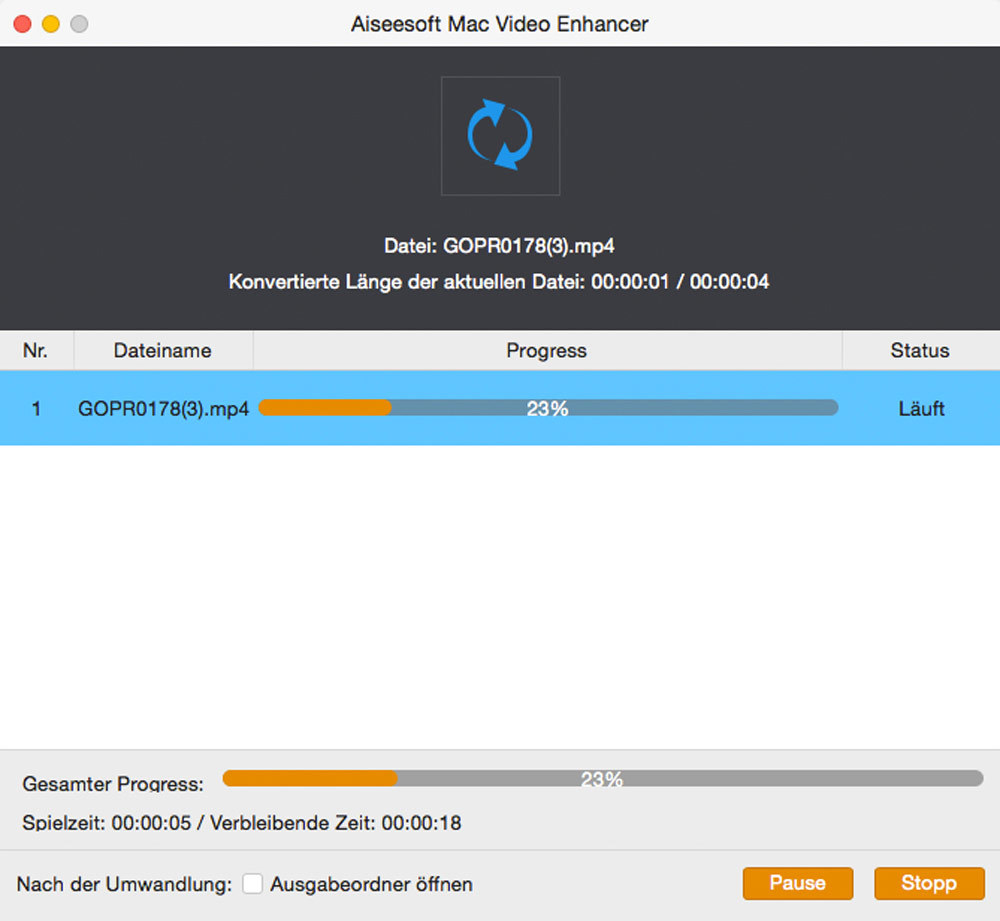Click the Dateiname column header
This screenshot has height=921, width=1000.
tap(163, 350)
